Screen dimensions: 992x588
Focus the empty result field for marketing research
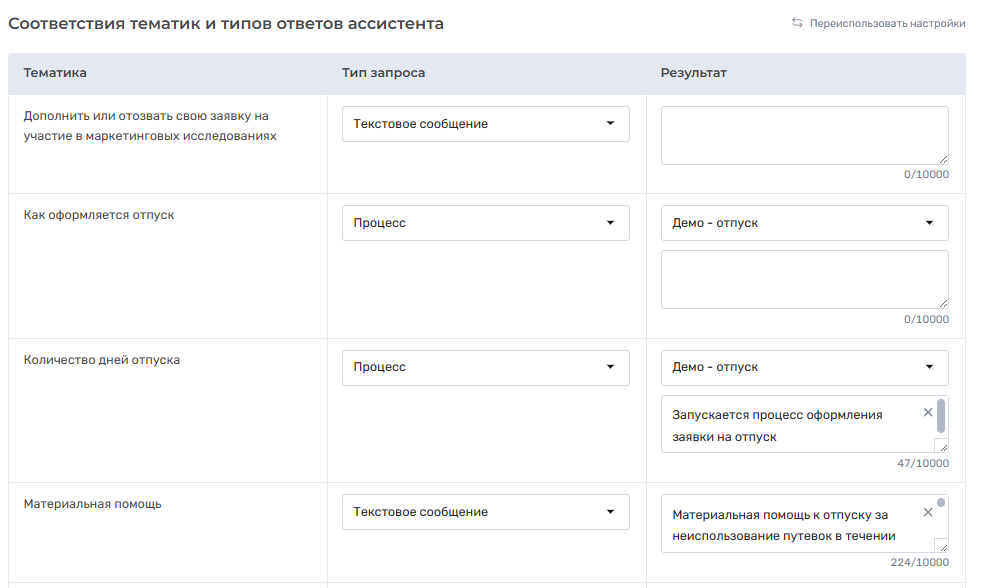point(805,135)
